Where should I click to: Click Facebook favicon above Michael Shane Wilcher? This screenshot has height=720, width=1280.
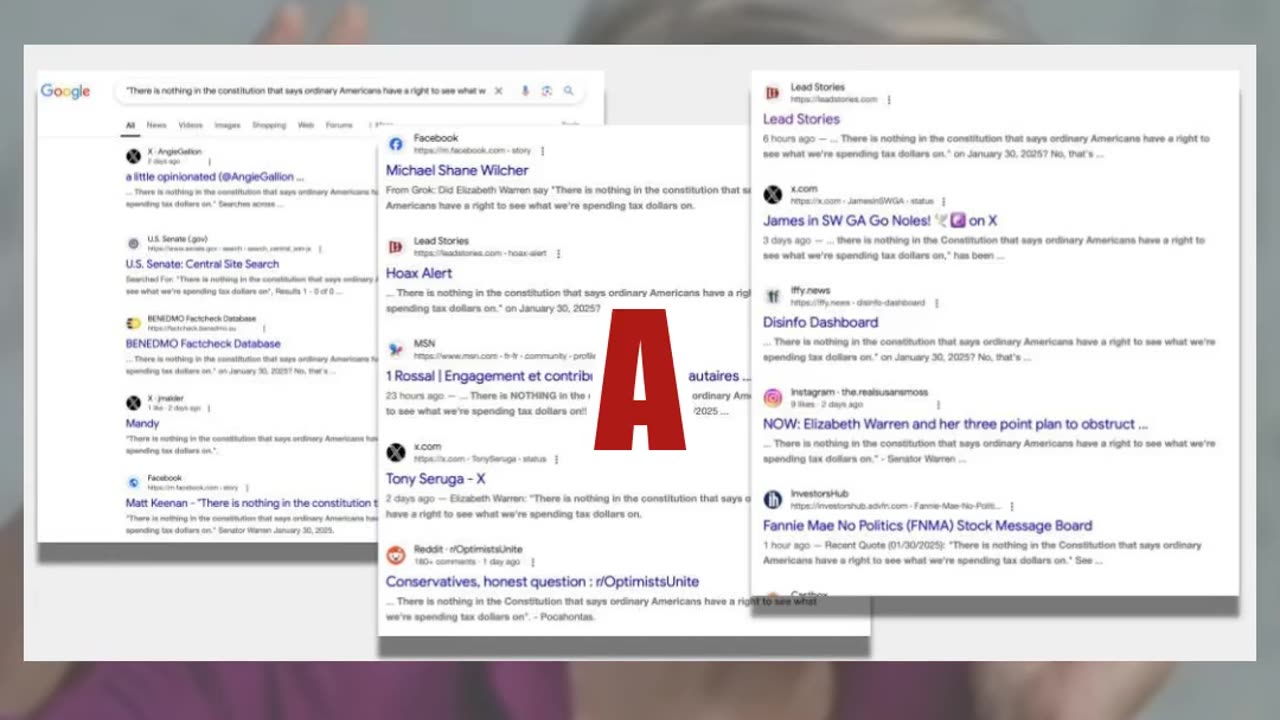click(x=395, y=144)
